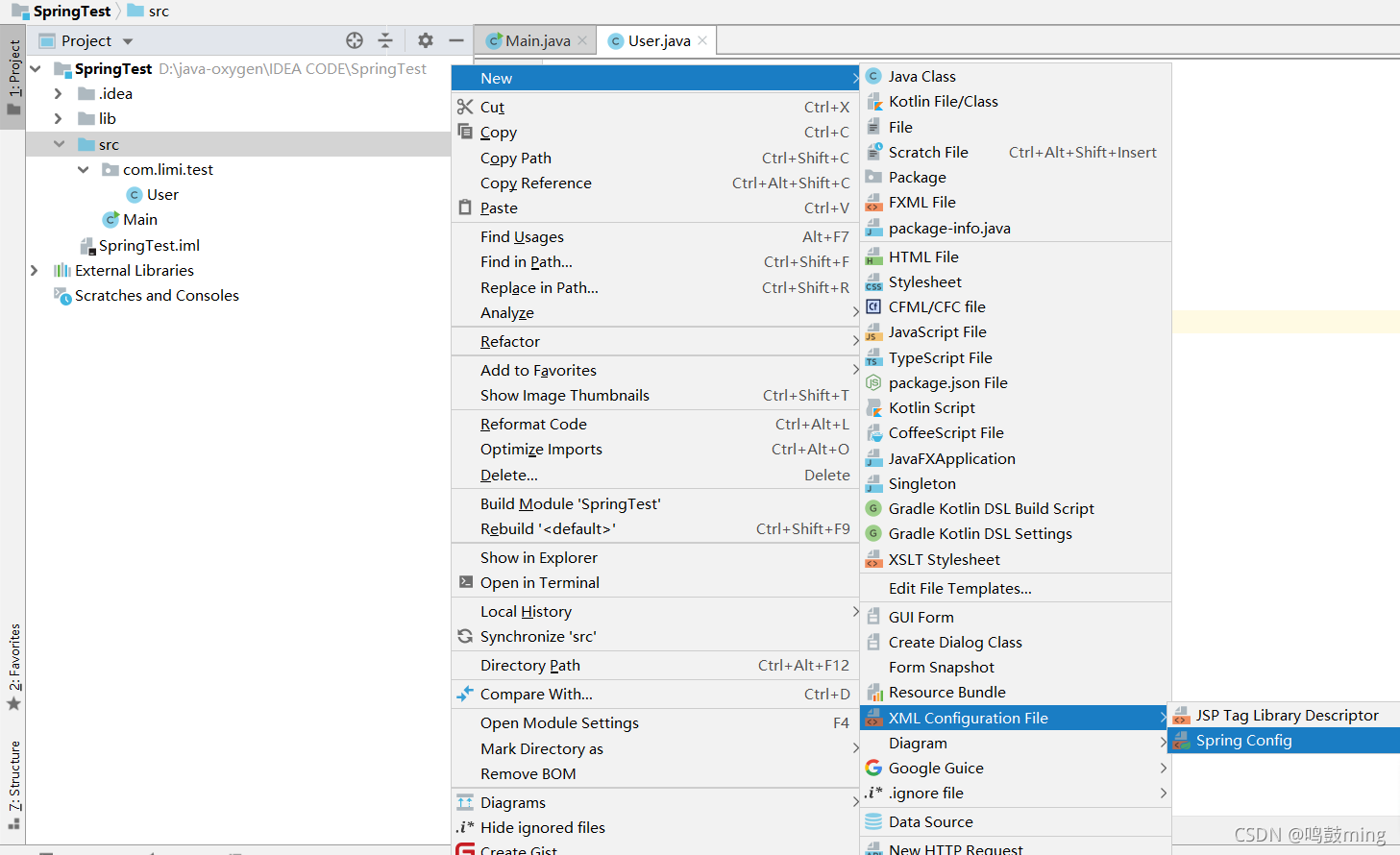
Task: Select Copy Path from context menu
Action: click(x=655, y=158)
